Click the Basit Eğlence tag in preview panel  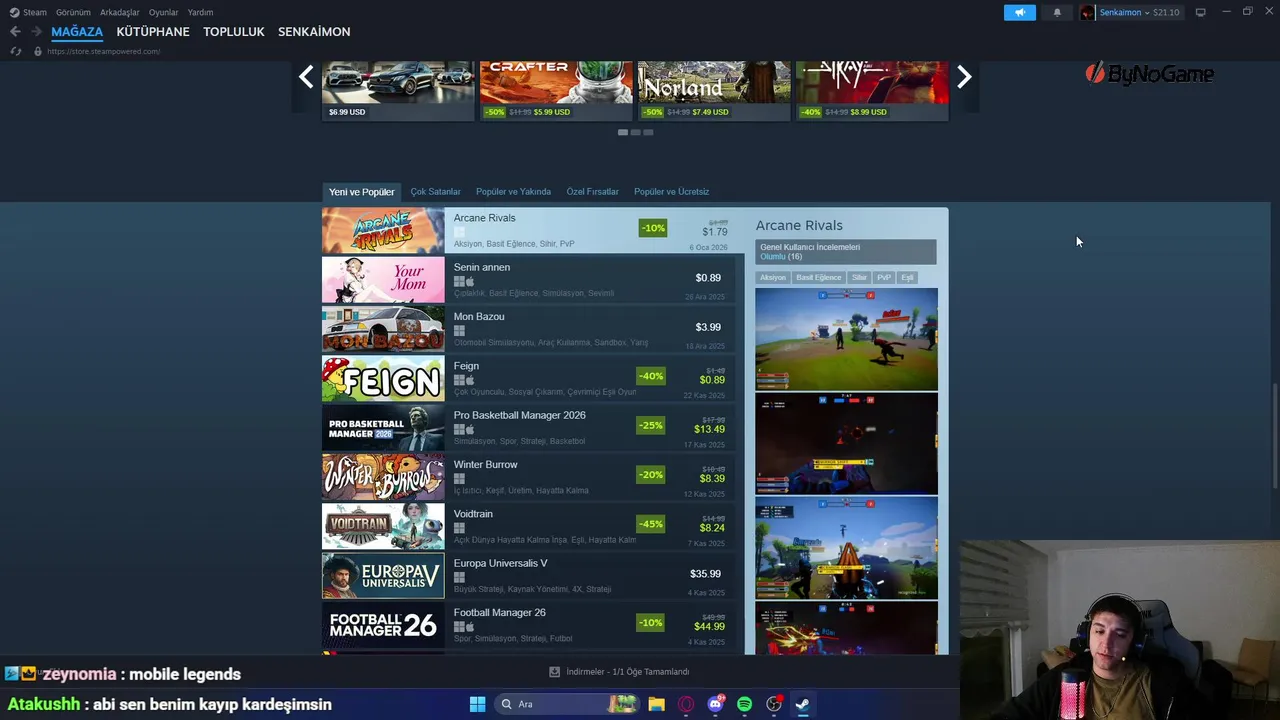[819, 278]
